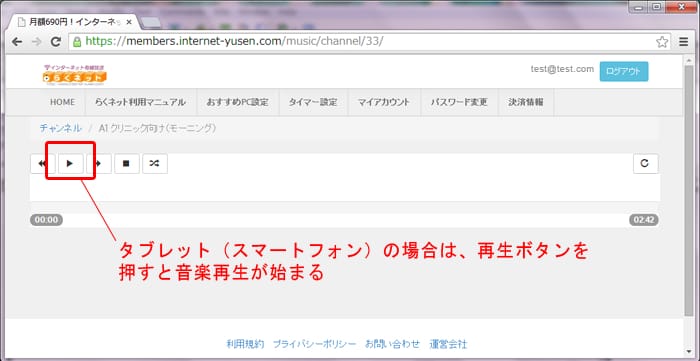
Task: Open 決済情報 menu item
Action: [526, 102]
